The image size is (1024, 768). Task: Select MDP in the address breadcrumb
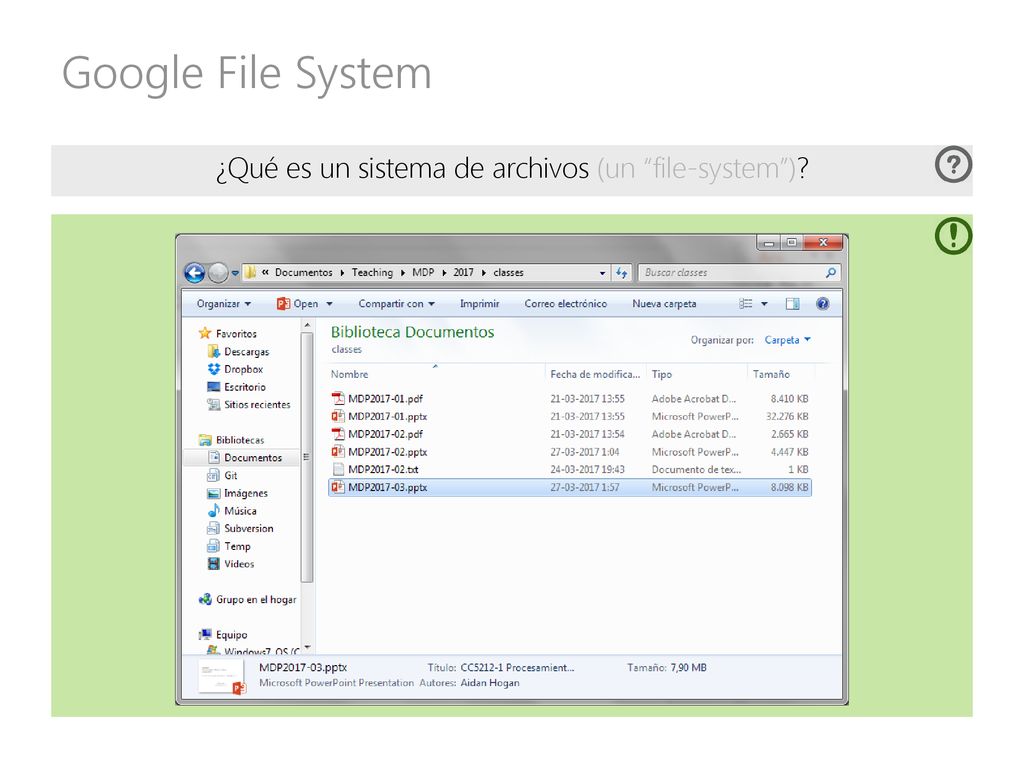click(x=423, y=272)
